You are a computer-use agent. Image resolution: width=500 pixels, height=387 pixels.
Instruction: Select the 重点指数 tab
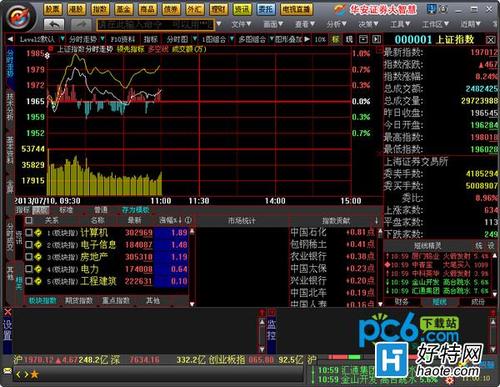click(x=116, y=300)
